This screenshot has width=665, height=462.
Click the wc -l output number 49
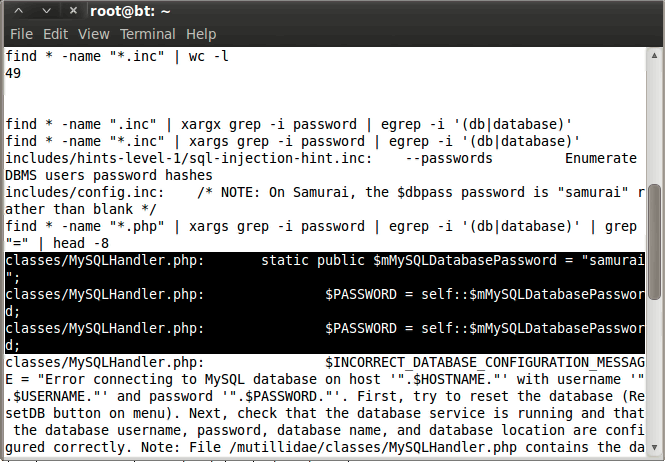(13, 73)
